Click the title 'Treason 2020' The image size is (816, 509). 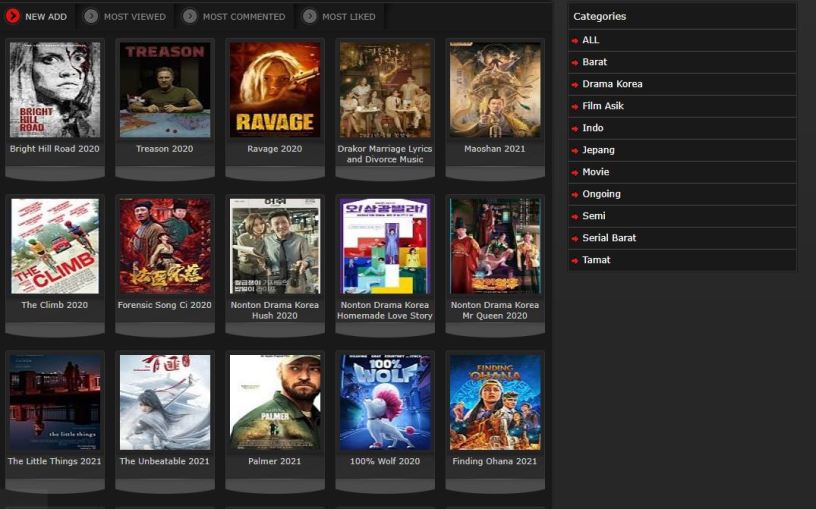point(164,149)
